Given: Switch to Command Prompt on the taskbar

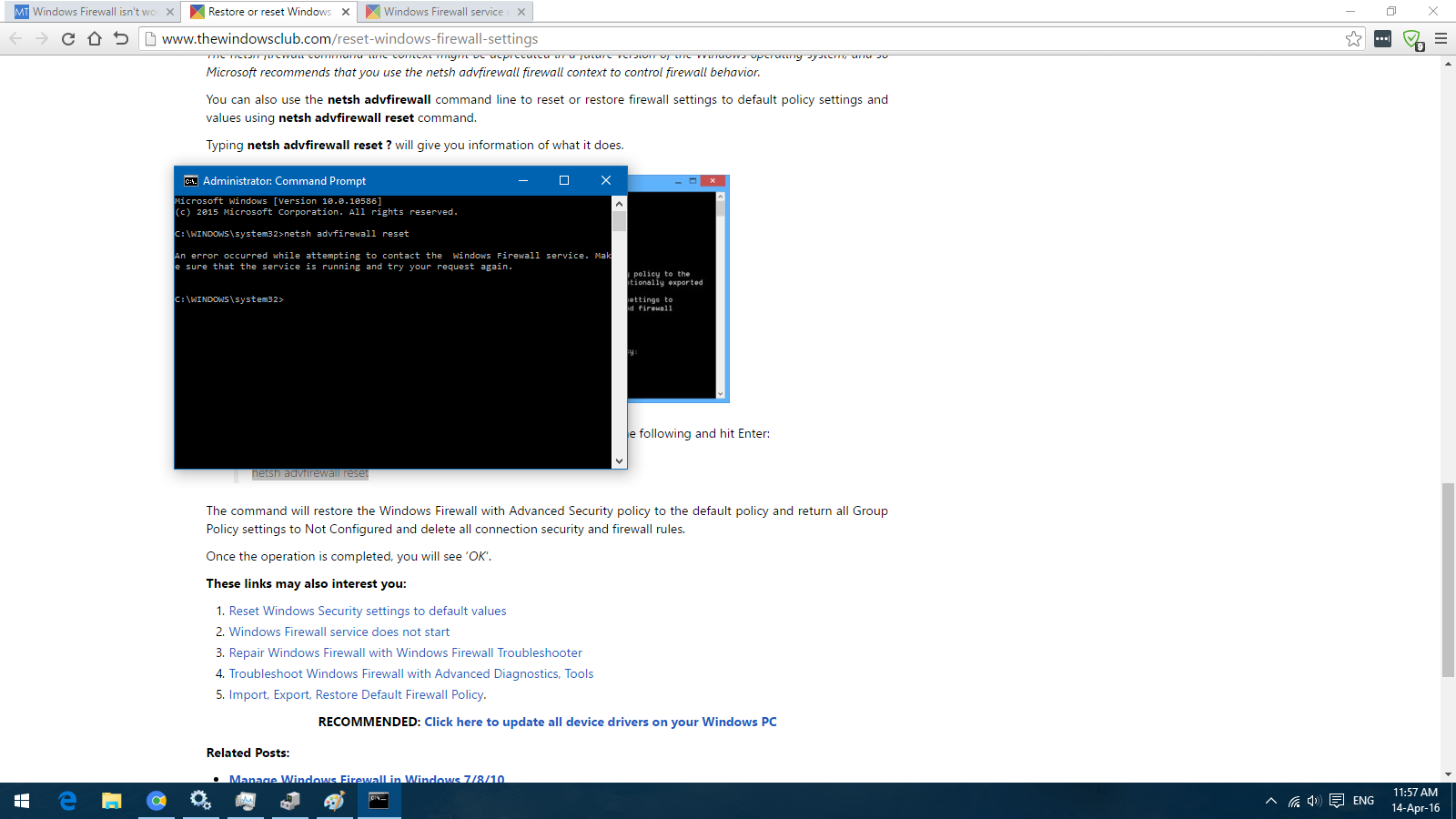Looking at the screenshot, I should pos(379,801).
